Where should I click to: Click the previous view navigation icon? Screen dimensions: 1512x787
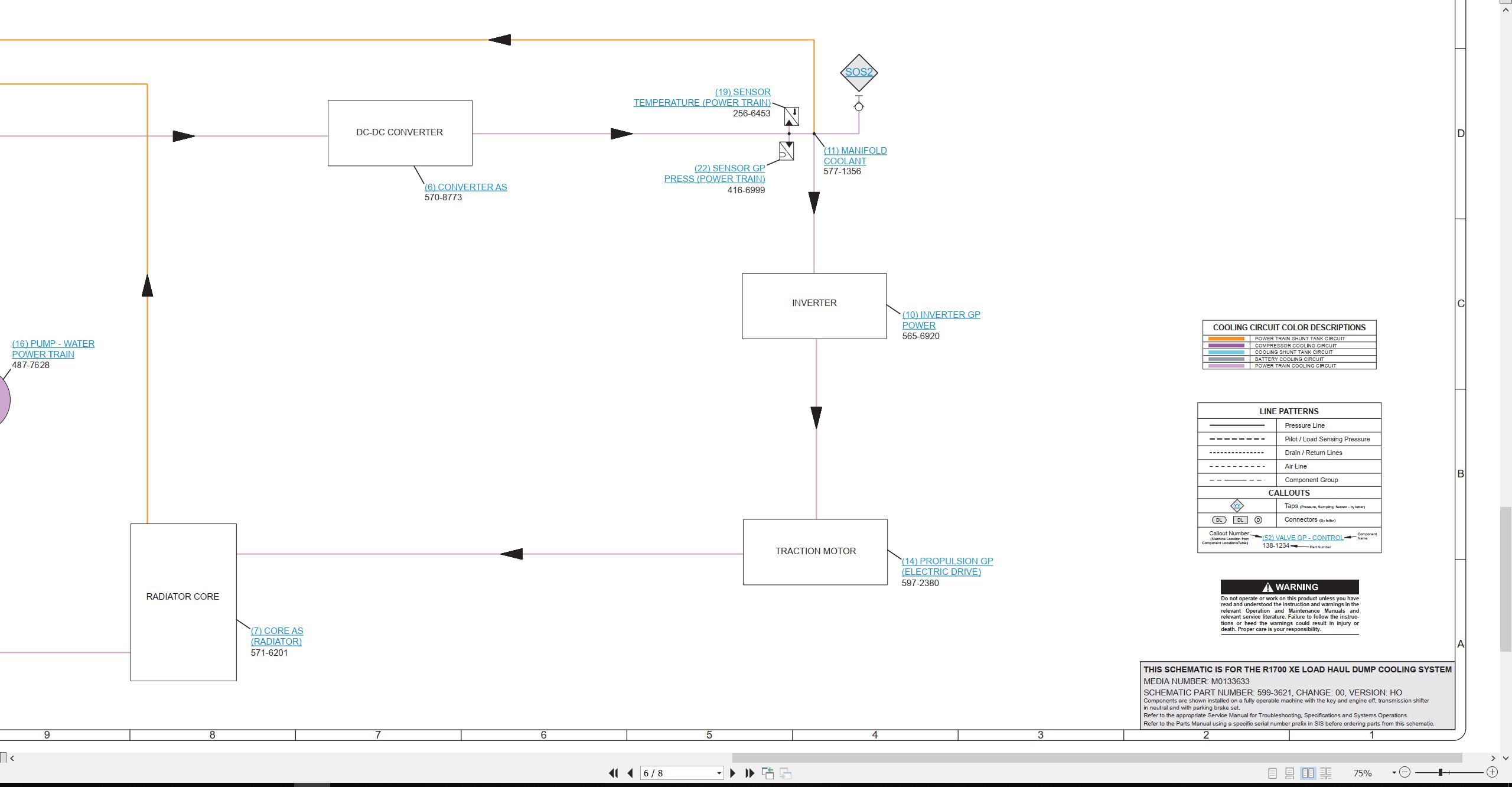coord(768,773)
